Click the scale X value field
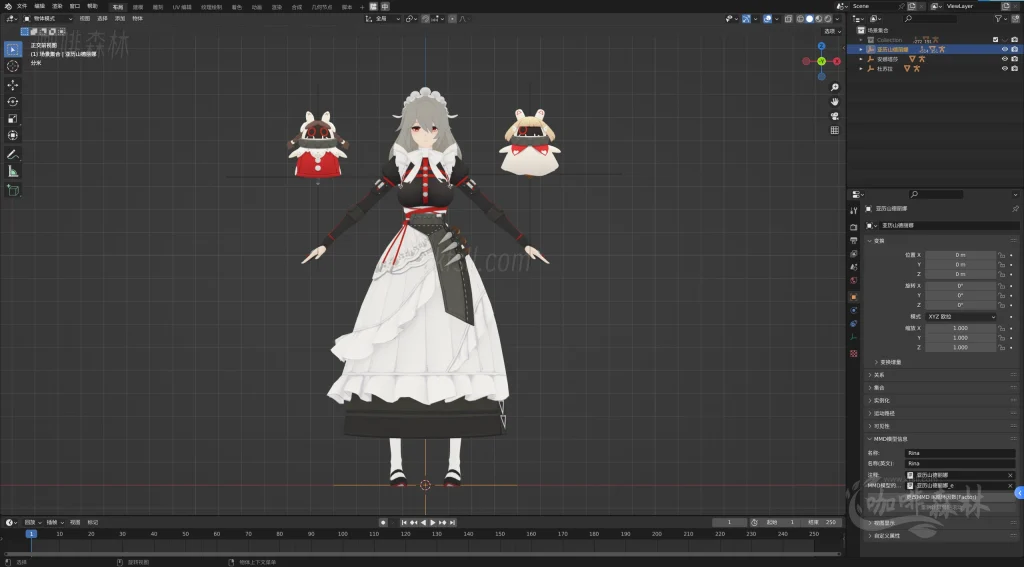The image size is (1024, 567). pyautogui.click(x=961, y=329)
